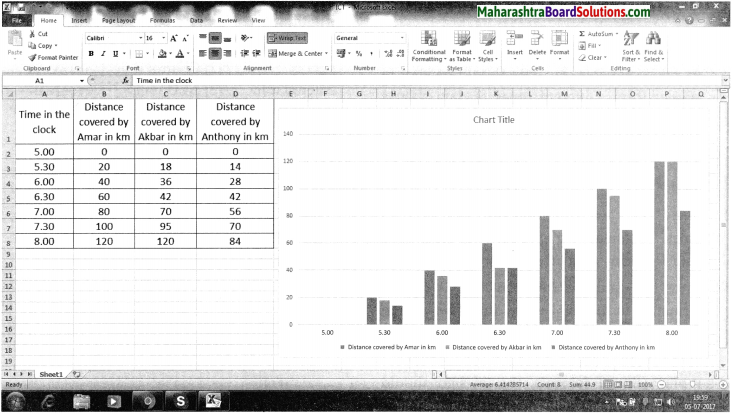Open Find & Select binoculars
Image resolution: width=732 pixels, height=414 pixels.
click(654, 46)
